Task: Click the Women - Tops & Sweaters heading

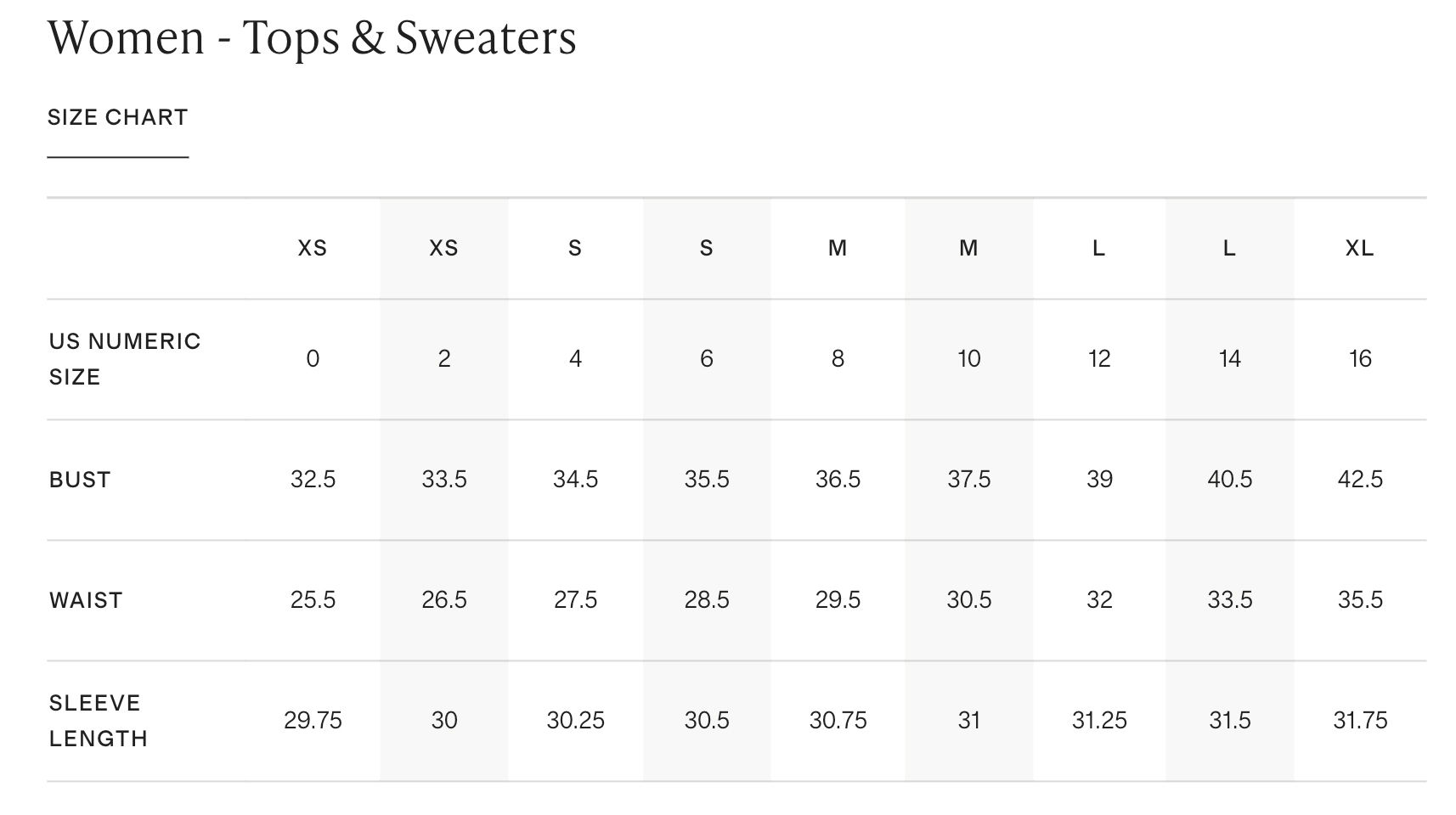Action: click(312, 37)
